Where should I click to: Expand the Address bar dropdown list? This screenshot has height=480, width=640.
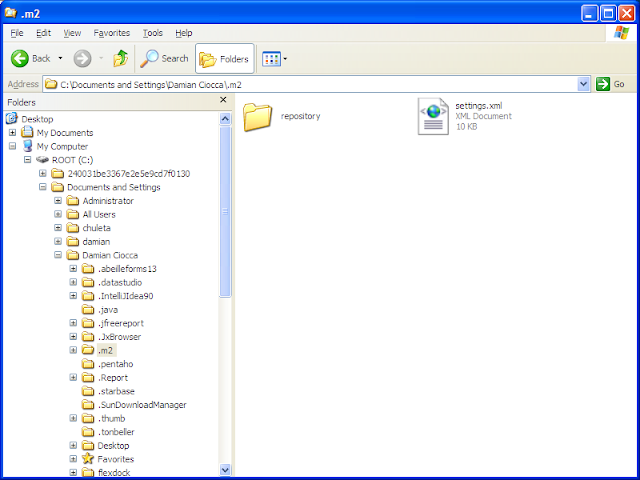[x=584, y=84]
